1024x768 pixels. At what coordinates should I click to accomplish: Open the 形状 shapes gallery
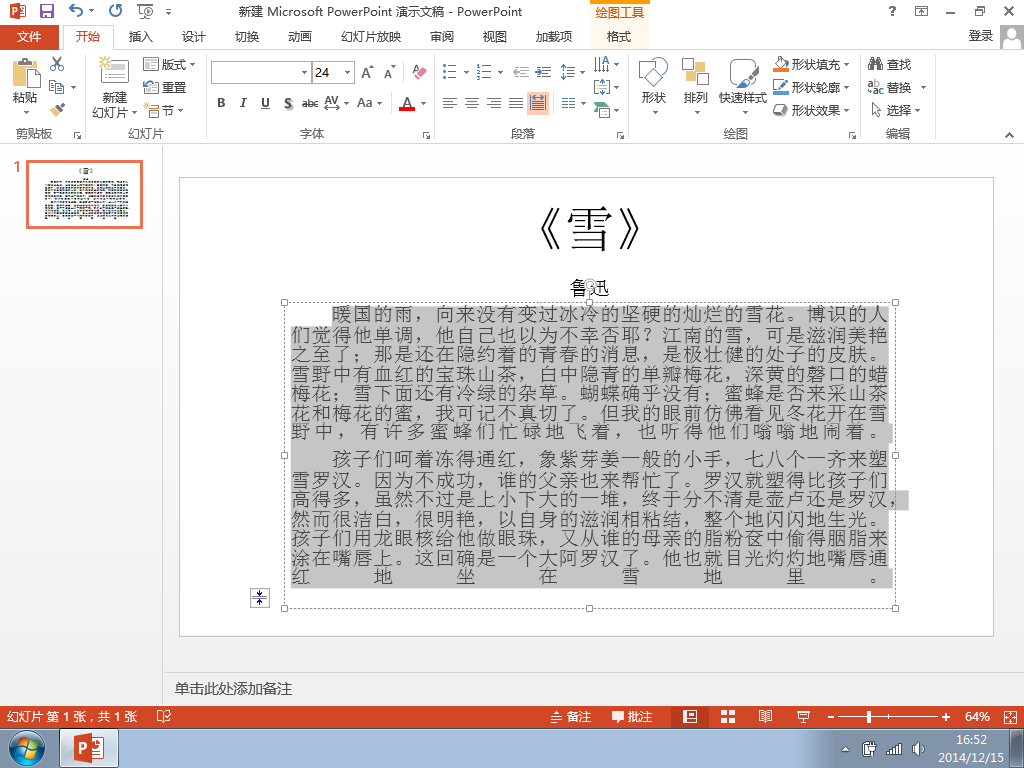pos(653,88)
